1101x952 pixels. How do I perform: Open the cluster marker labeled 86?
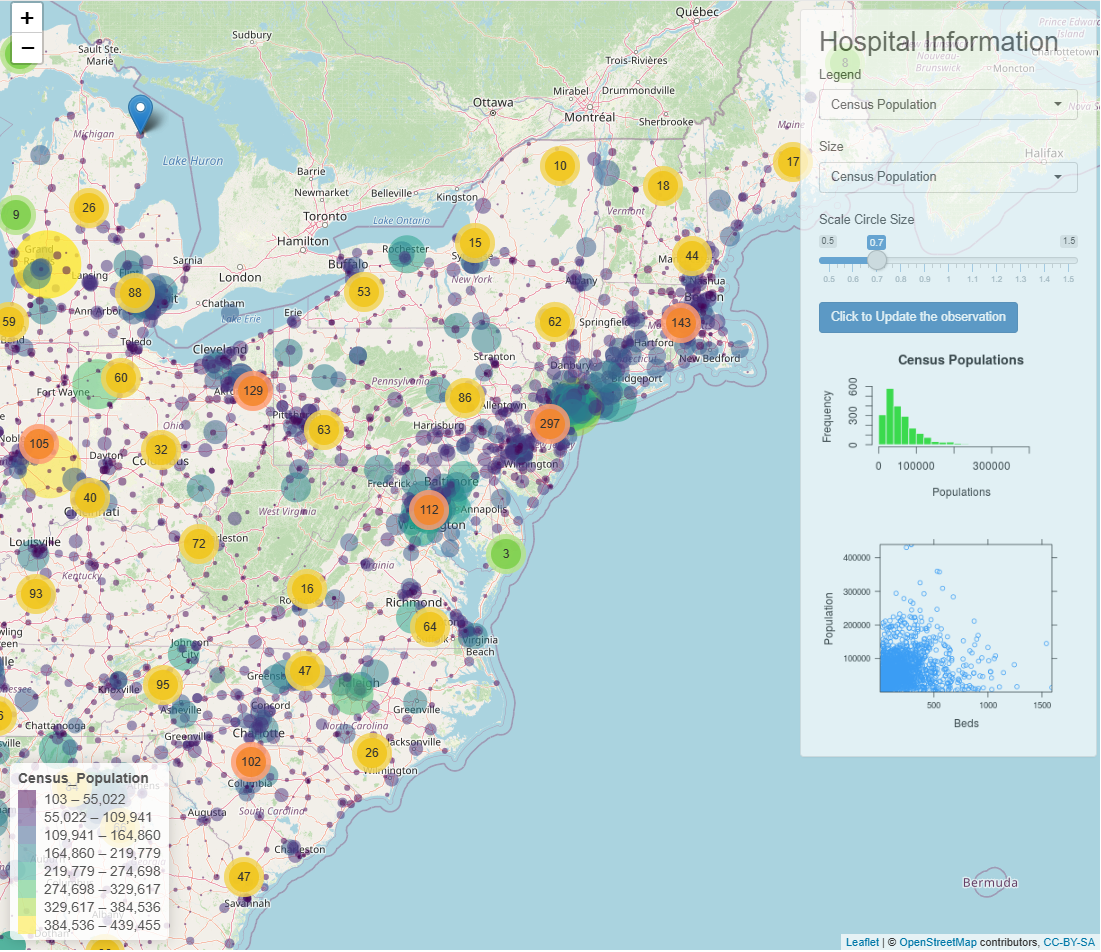[464, 397]
